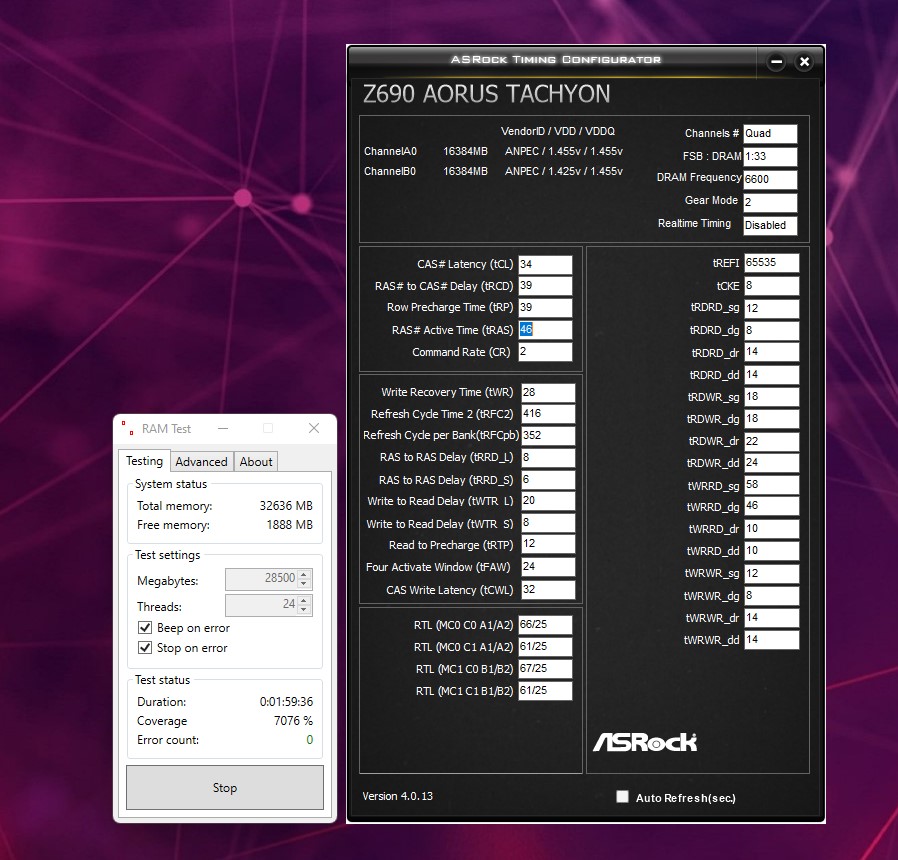
Task: Minimize the ASRock Timing Configurator window
Action: coord(776,62)
